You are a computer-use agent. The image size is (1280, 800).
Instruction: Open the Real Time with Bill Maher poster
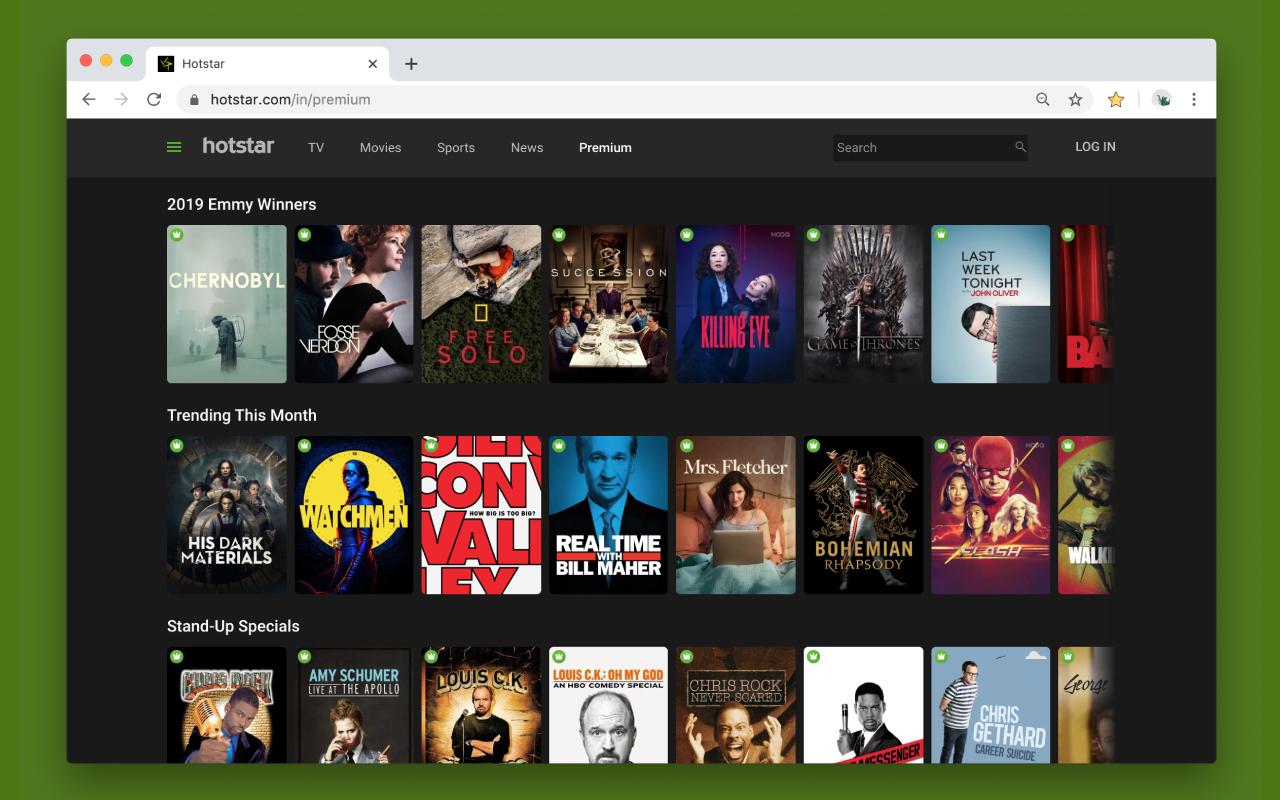pos(608,515)
